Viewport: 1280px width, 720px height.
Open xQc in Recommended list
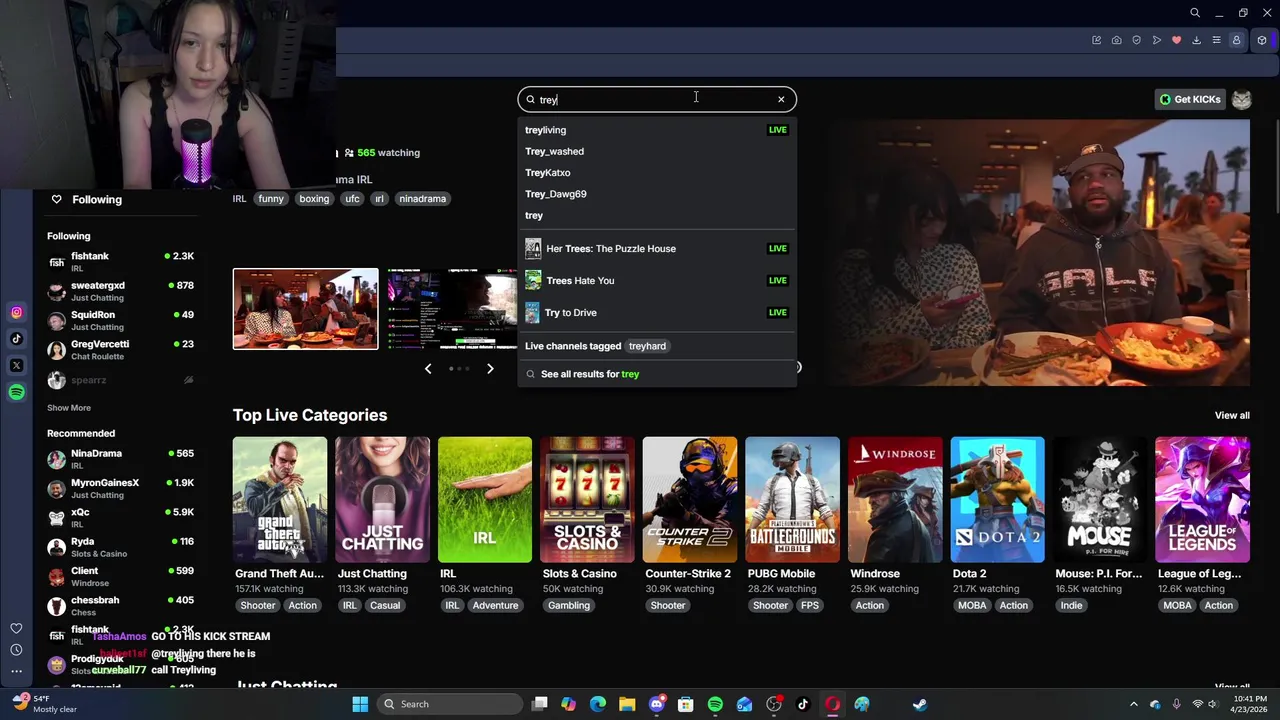(120, 517)
